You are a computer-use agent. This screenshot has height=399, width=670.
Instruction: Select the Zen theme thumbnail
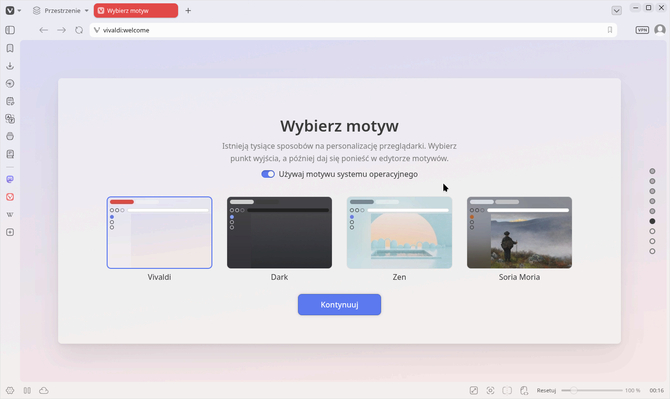point(399,232)
